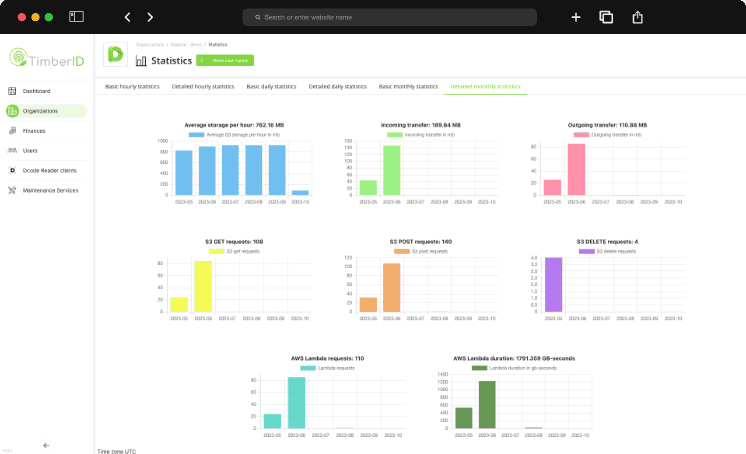The width and height of the screenshot is (746, 454).
Task: Click the TimberID logo
Action: 47,58
